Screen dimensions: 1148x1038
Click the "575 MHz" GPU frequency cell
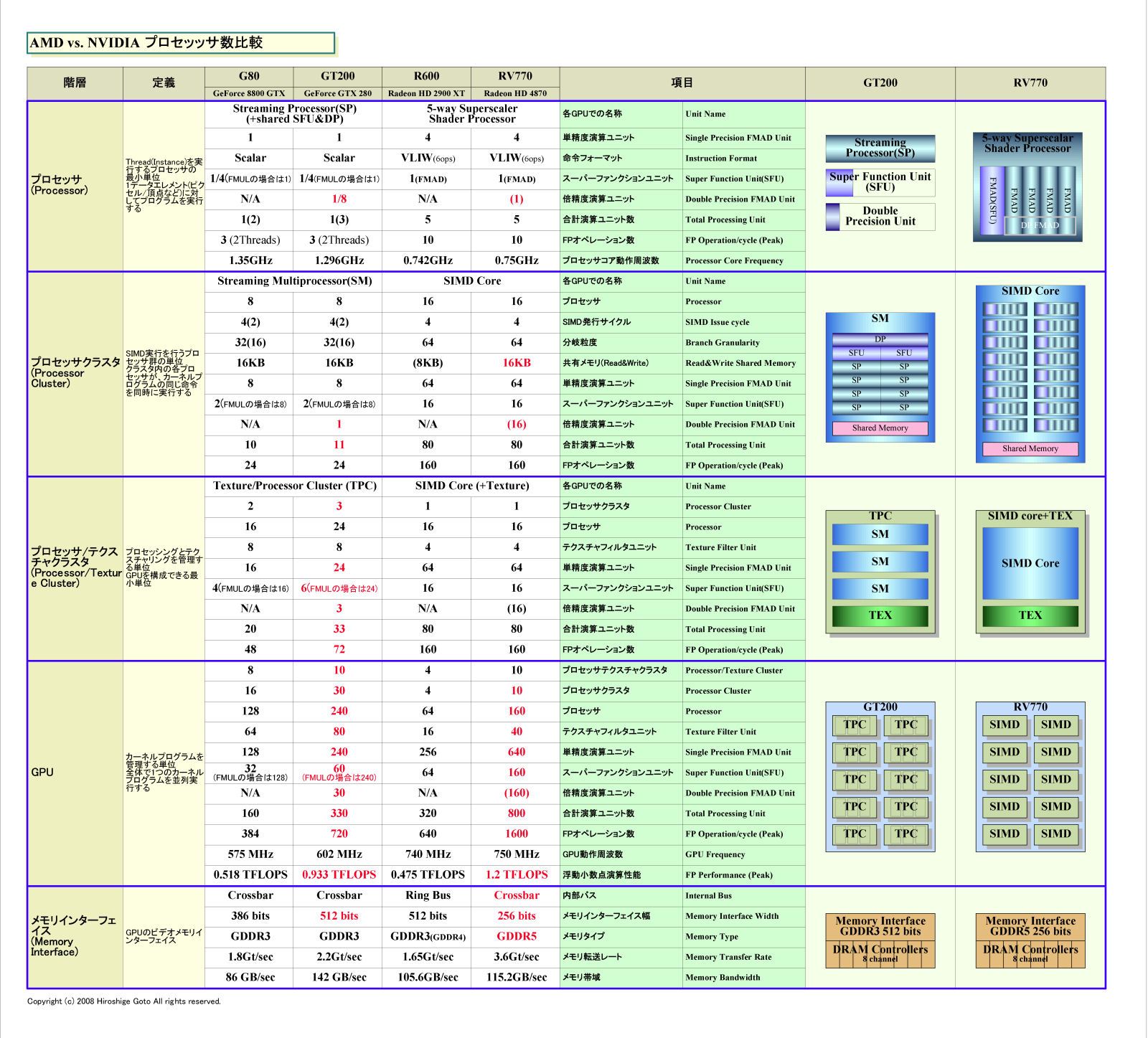(x=250, y=854)
